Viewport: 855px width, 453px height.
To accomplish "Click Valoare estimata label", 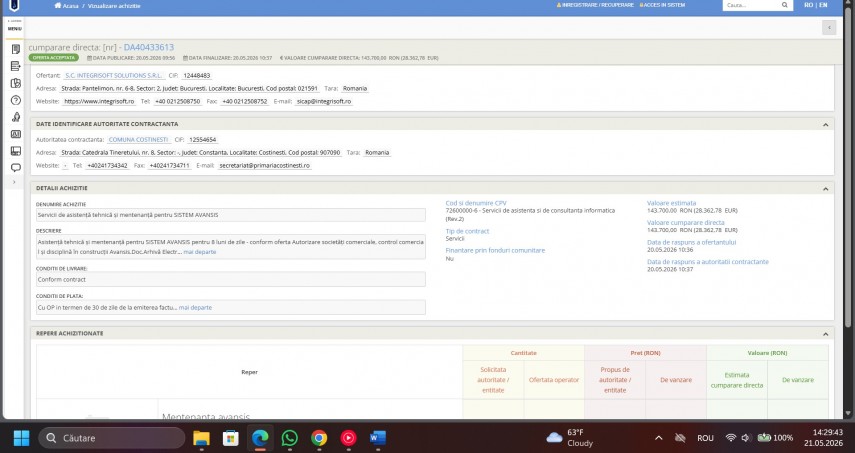I will tap(671, 203).
